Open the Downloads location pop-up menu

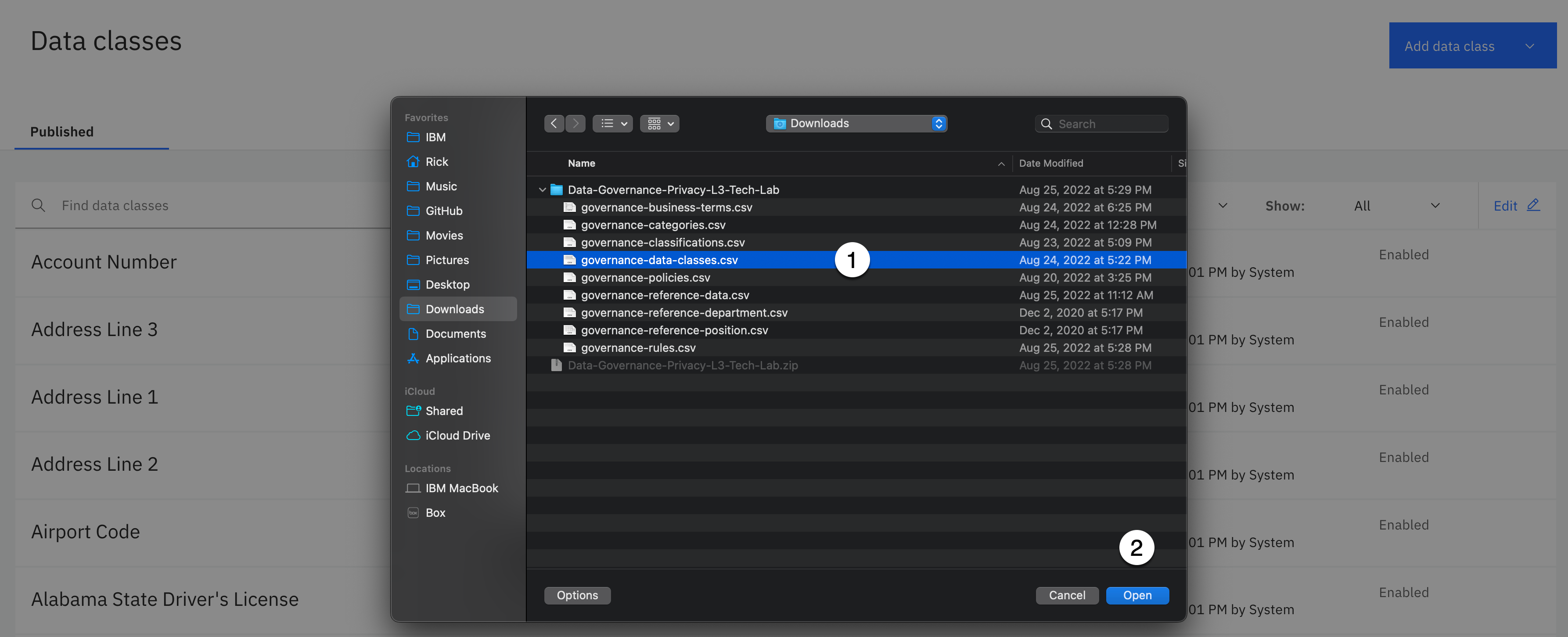point(856,124)
